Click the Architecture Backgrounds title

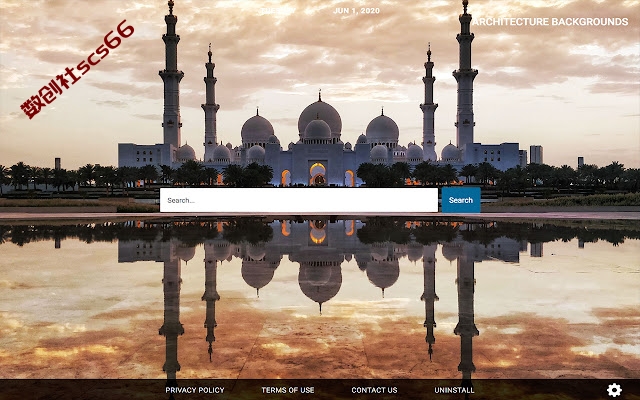click(550, 22)
